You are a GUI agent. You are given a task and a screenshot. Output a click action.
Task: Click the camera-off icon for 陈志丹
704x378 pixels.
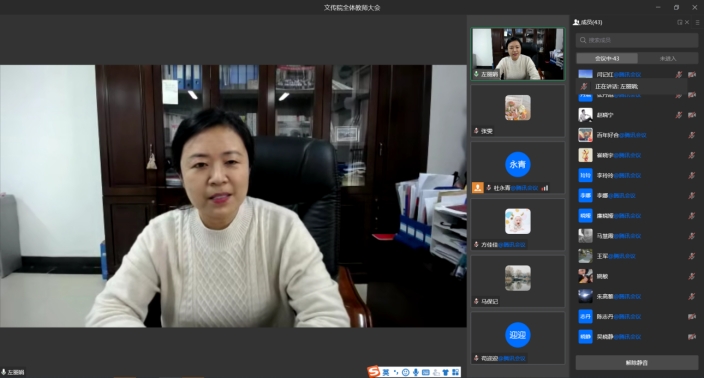pyautogui.click(x=692, y=316)
